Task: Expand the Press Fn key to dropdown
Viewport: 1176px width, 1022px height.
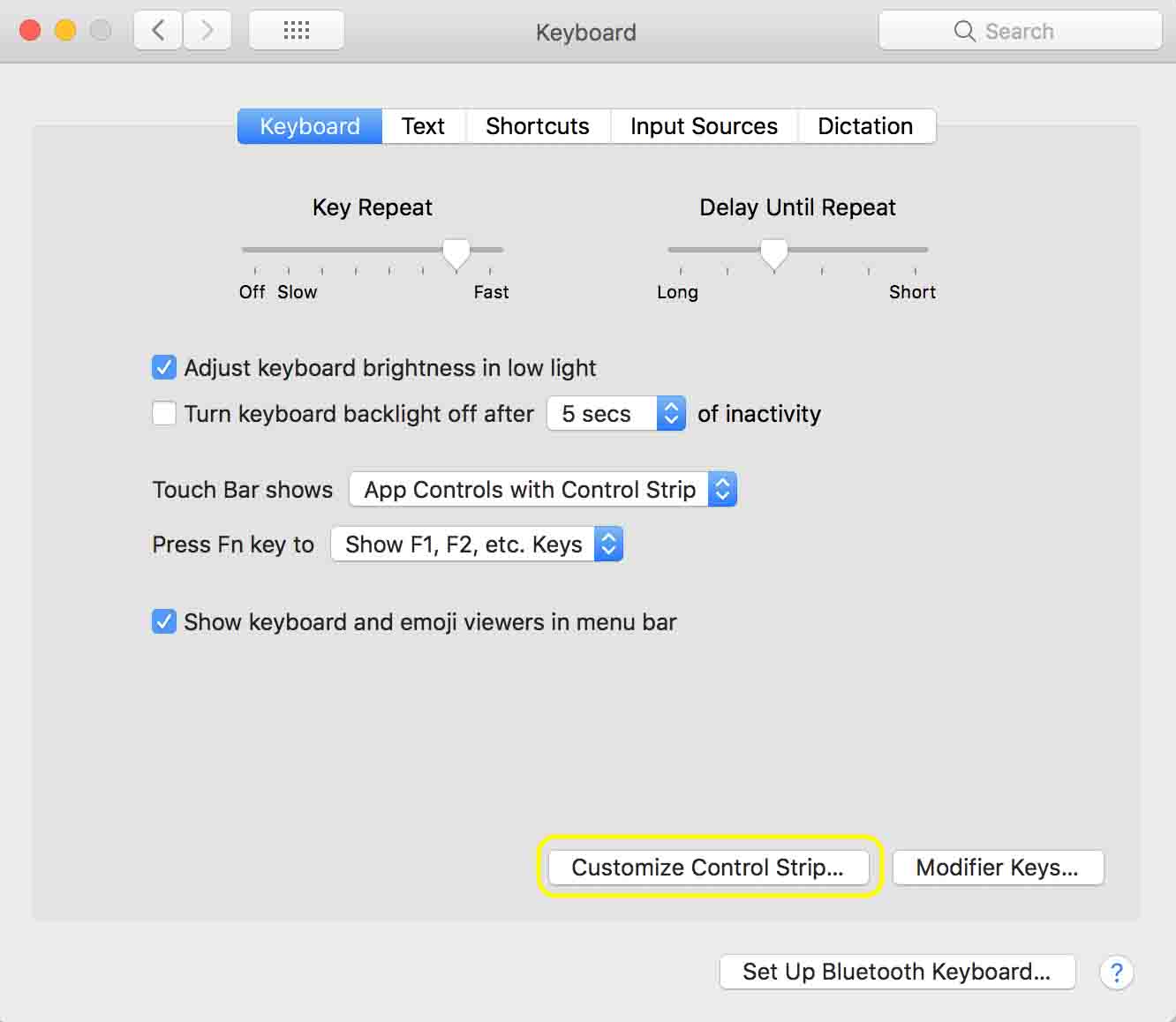Action: point(477,545)
